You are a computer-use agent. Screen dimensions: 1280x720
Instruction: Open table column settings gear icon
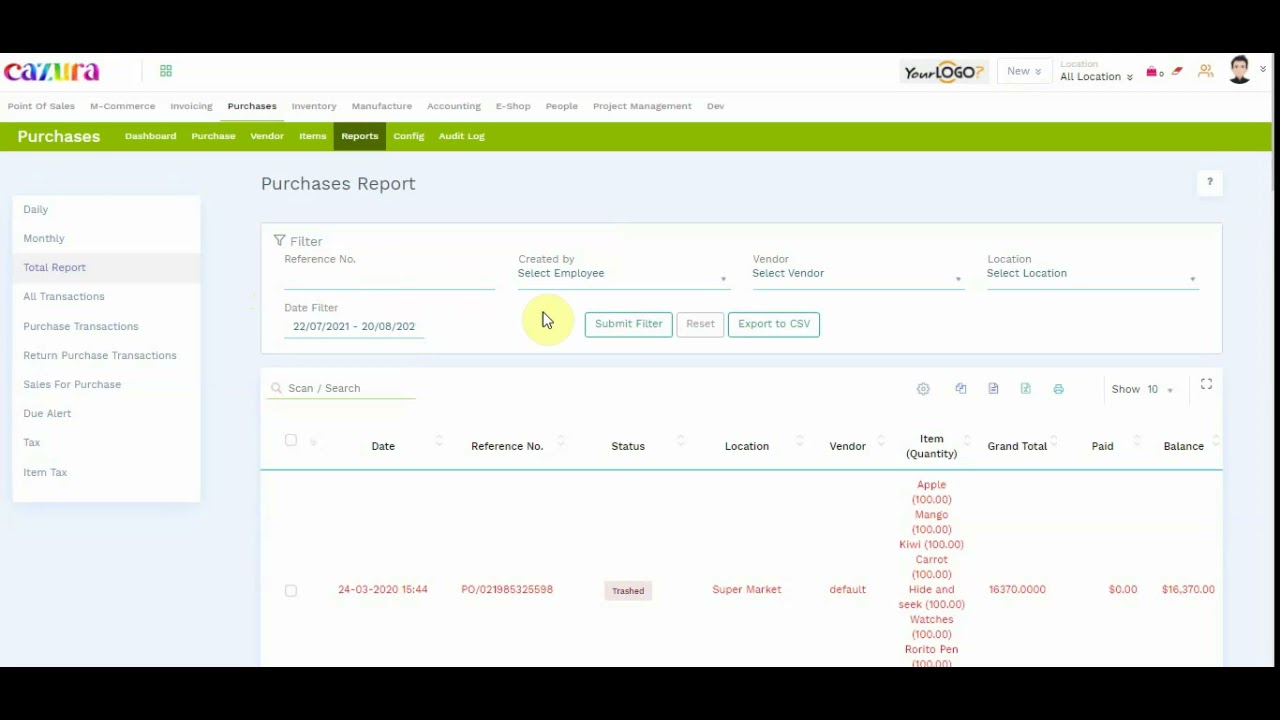point(923,389)
